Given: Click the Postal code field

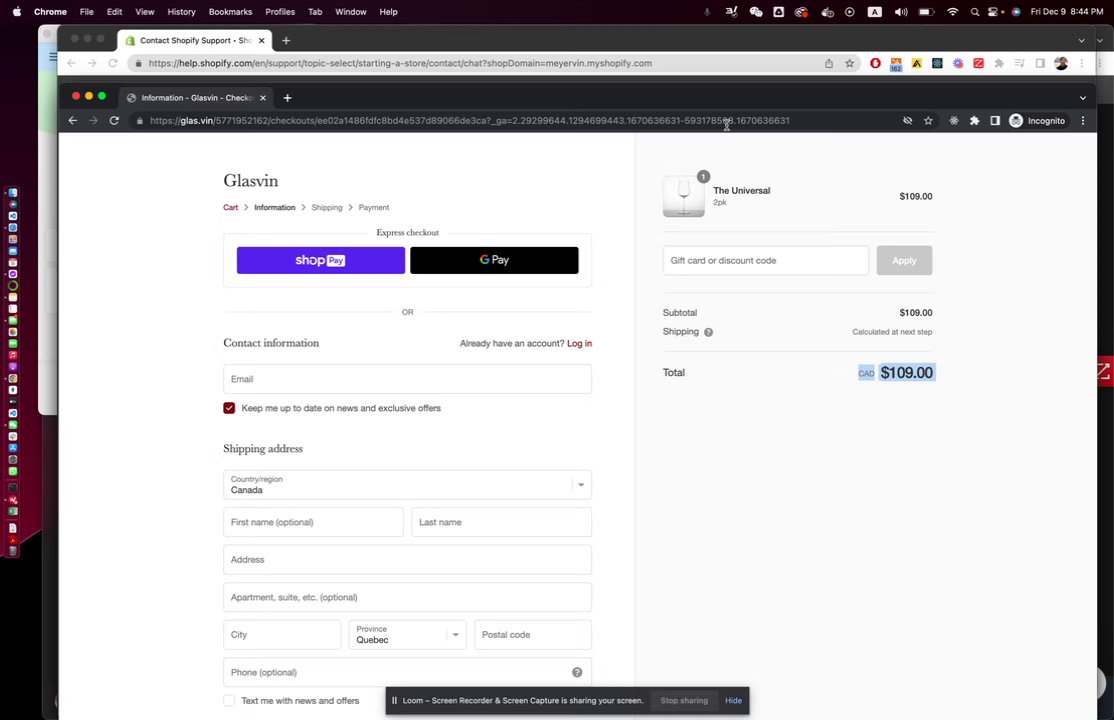Looking at the screenshot, I should point(533,635).
